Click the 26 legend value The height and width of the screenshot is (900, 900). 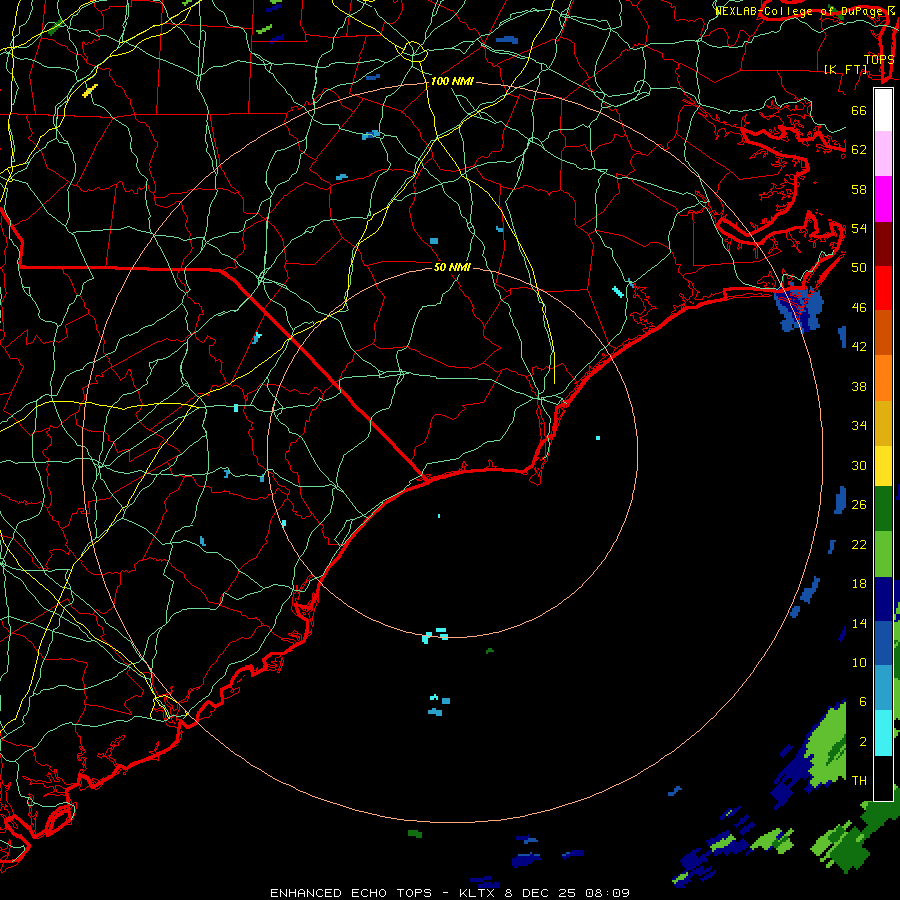859,505
